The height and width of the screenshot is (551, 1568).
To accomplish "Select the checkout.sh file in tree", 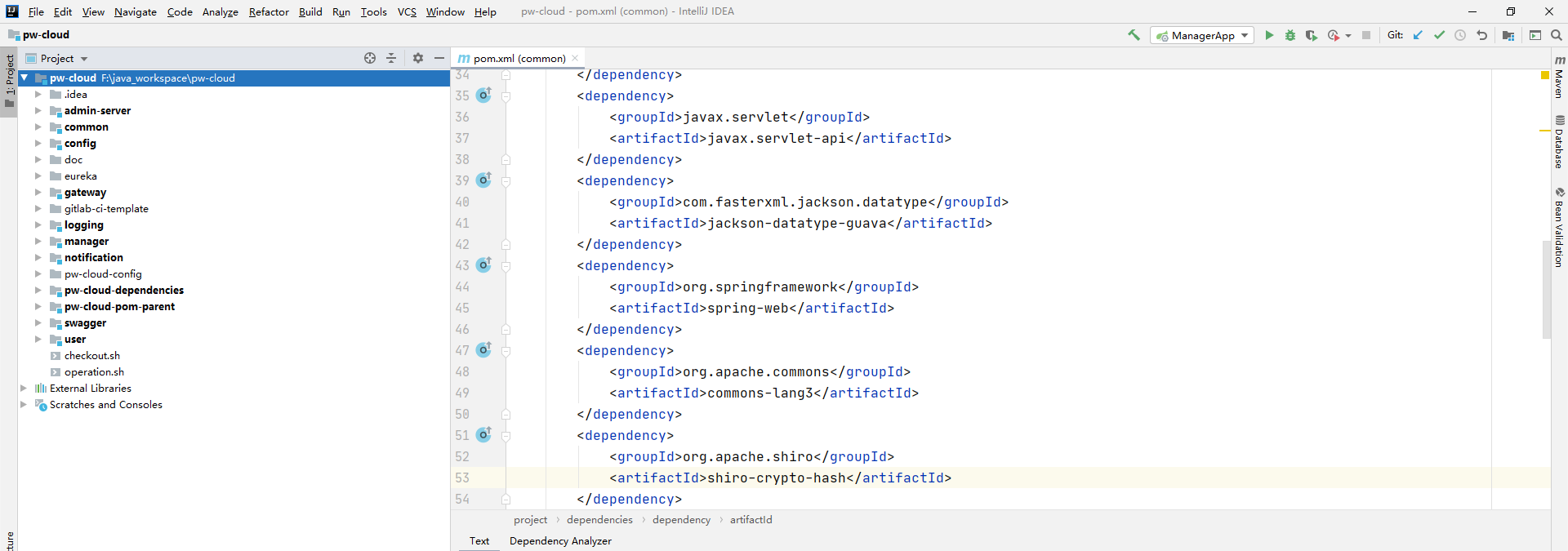I will [92, 356].
